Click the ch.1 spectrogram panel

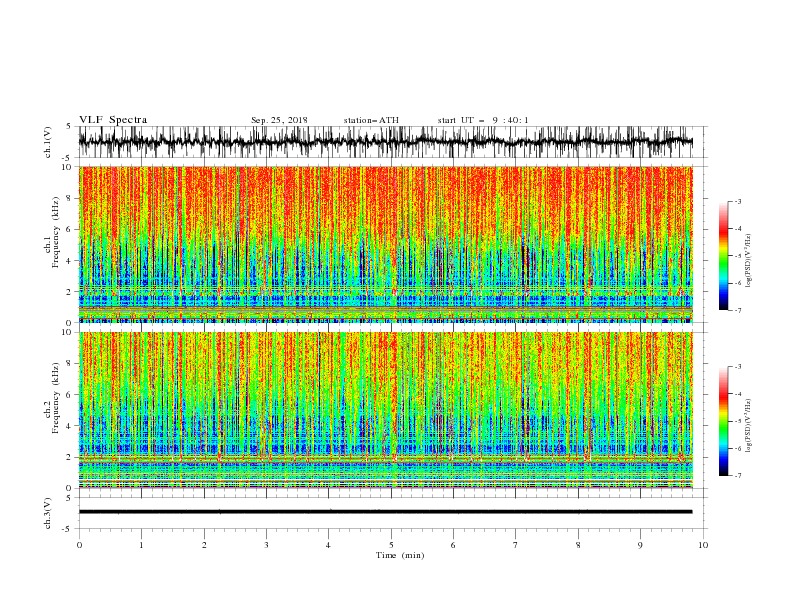[x=385, y=244]
